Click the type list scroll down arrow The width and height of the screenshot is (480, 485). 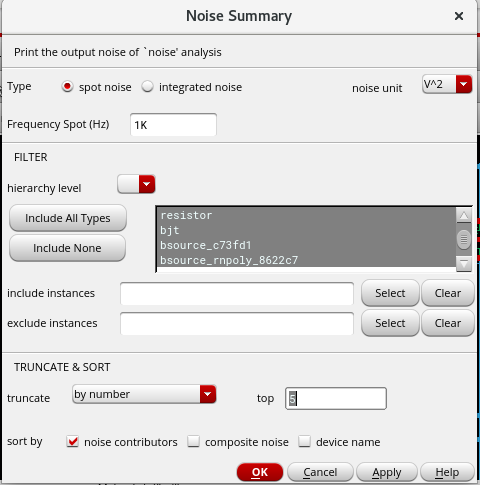(464, 264)
